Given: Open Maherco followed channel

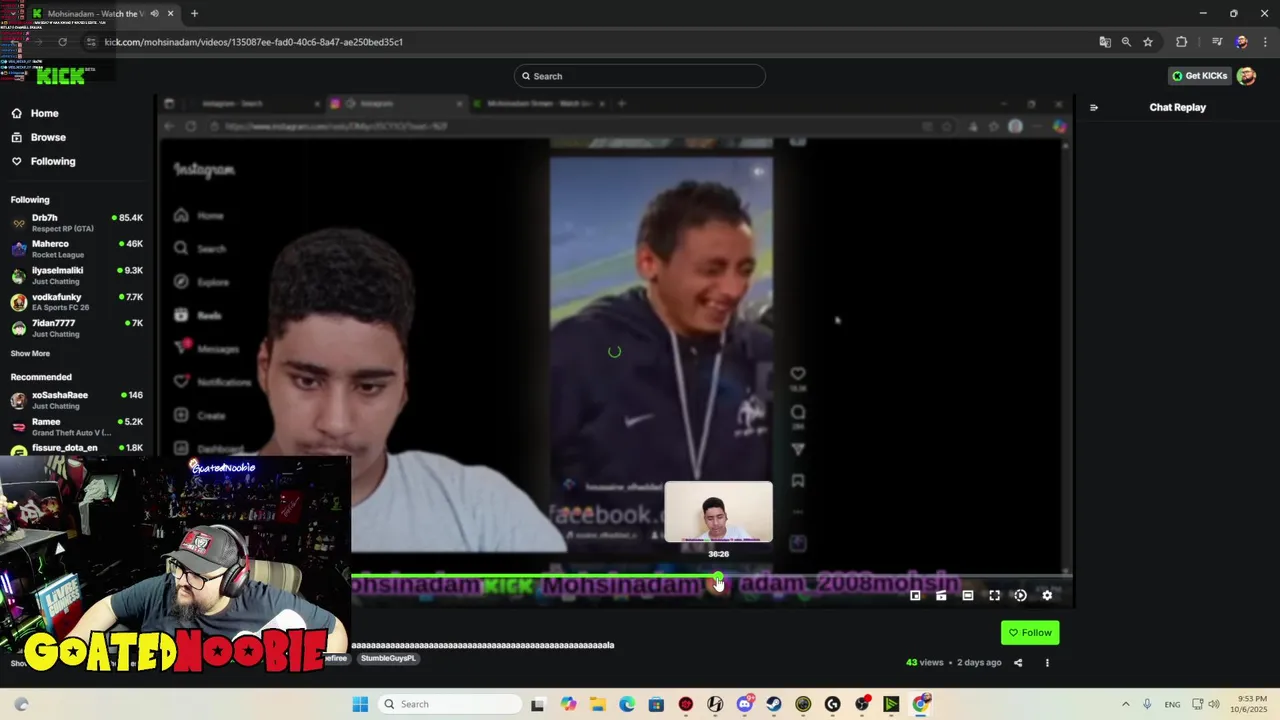Looking at the screenshot, I should [77, 249].
